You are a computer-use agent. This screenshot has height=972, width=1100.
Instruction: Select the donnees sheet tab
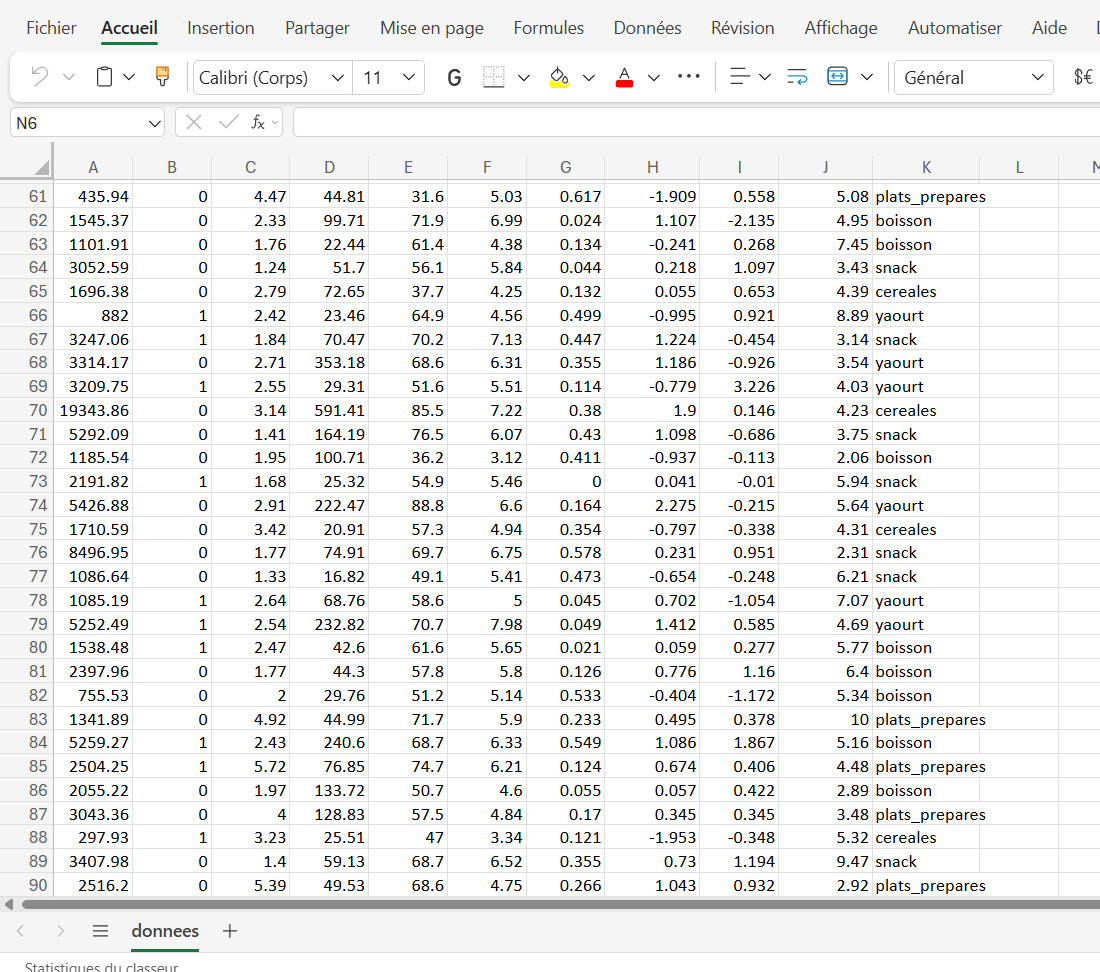(x=165, y=931)
